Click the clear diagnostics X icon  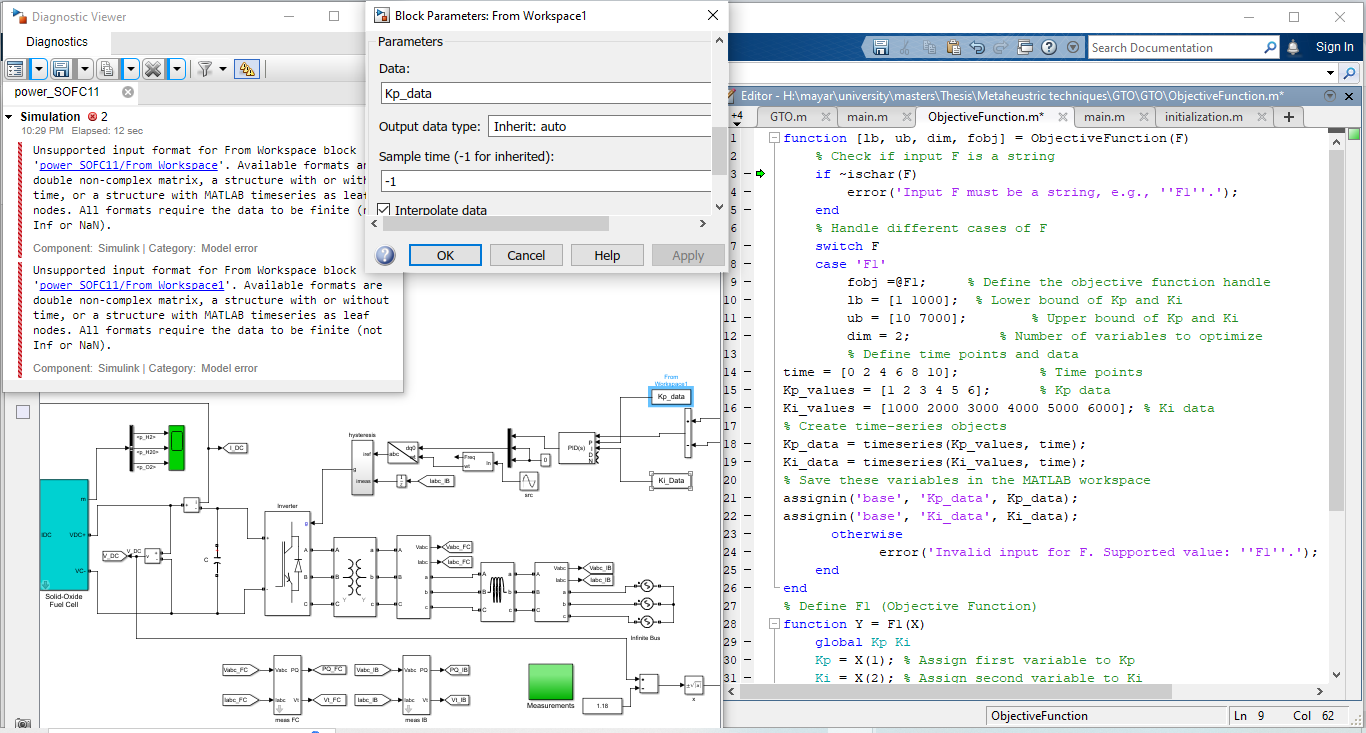pos(152,69)
